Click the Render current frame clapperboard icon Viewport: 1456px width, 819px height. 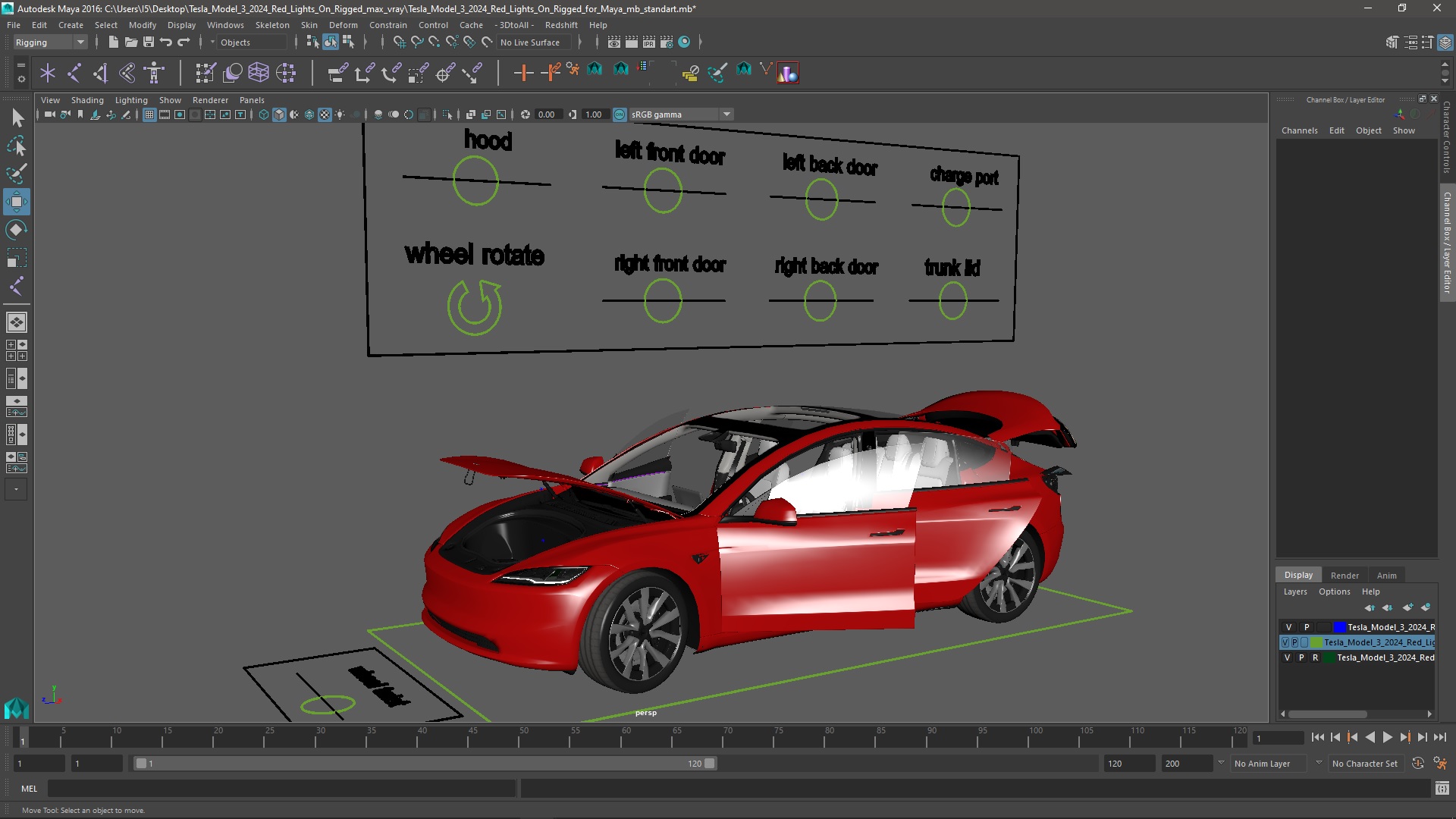631,42
